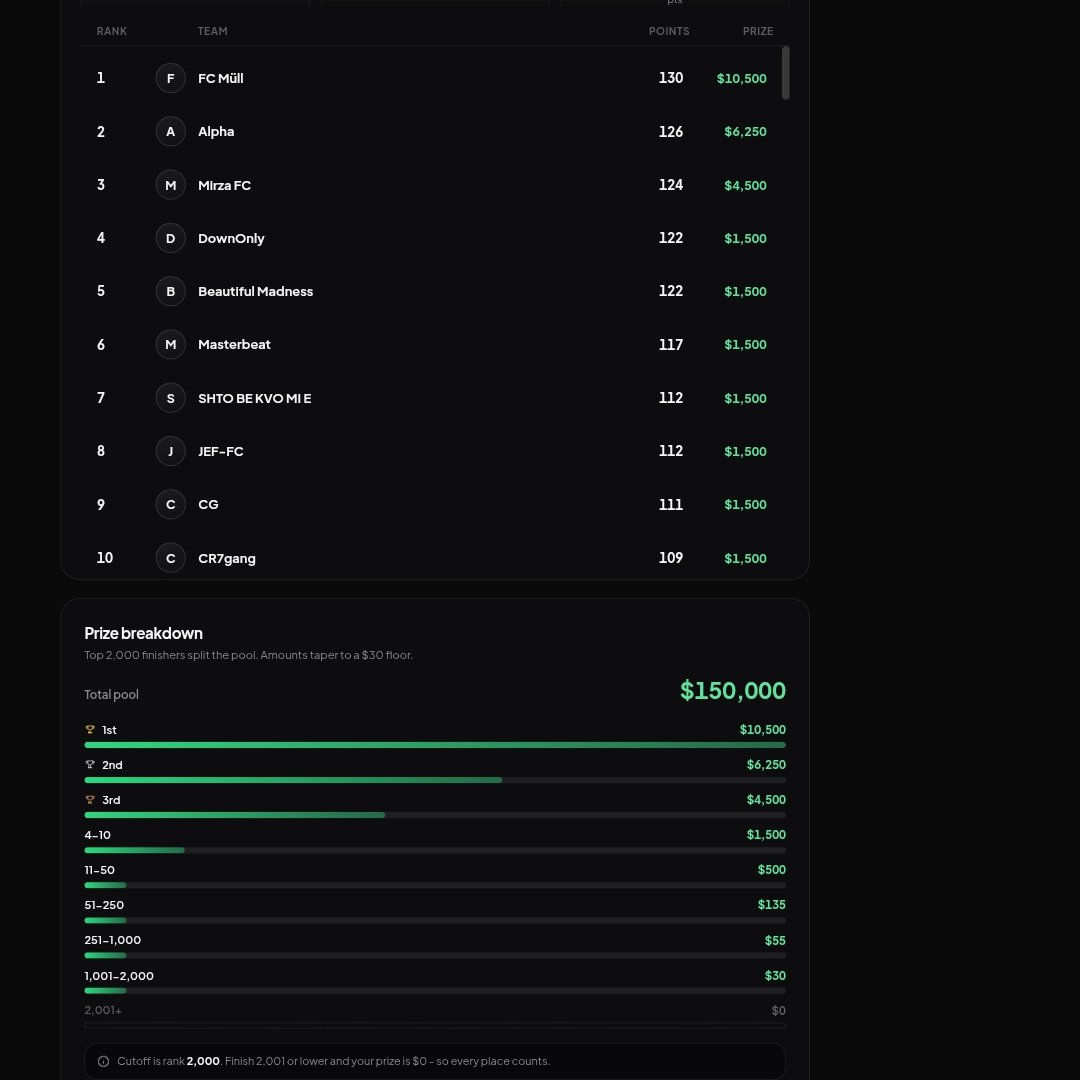This screenshot has height=1080, width=1080.
Task: Click the TEAM column header
Action: 212,31
